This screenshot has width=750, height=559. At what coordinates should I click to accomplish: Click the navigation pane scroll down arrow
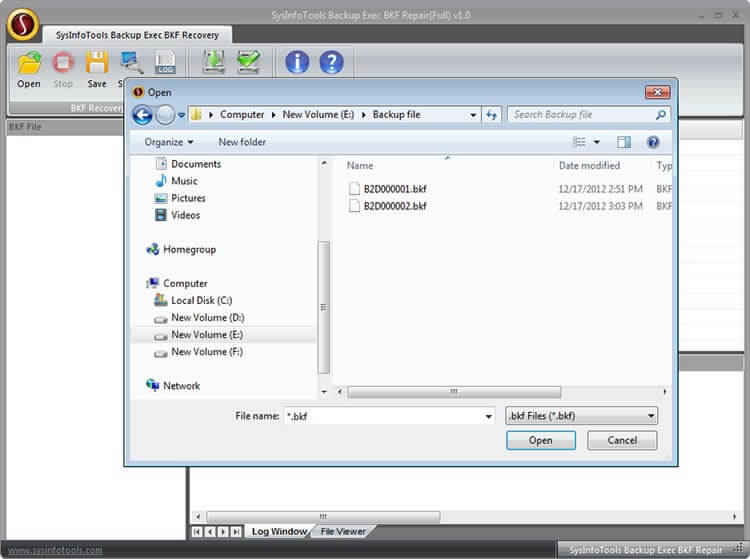tap(324, 392)
